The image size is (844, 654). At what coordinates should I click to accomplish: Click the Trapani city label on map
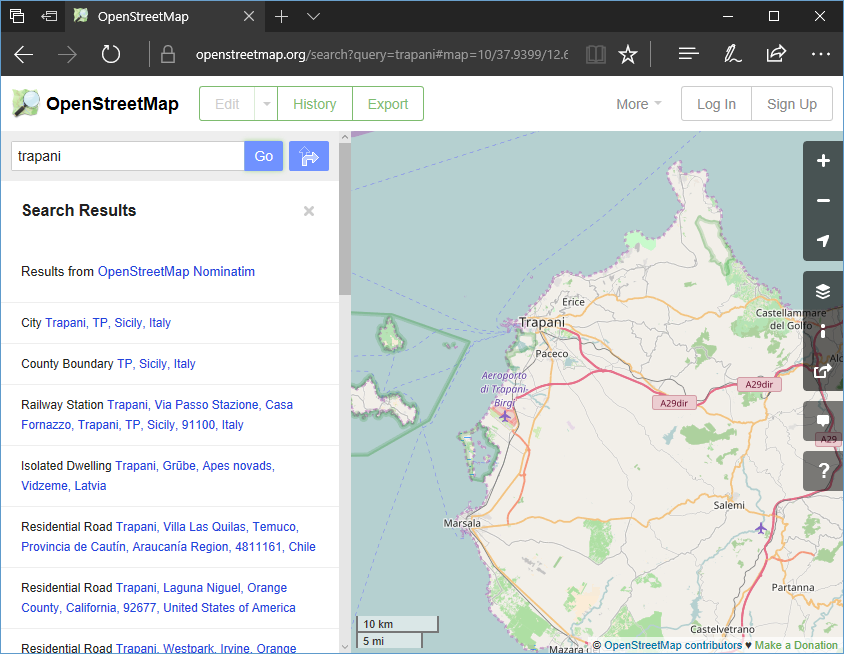click(x=542, y=322)
